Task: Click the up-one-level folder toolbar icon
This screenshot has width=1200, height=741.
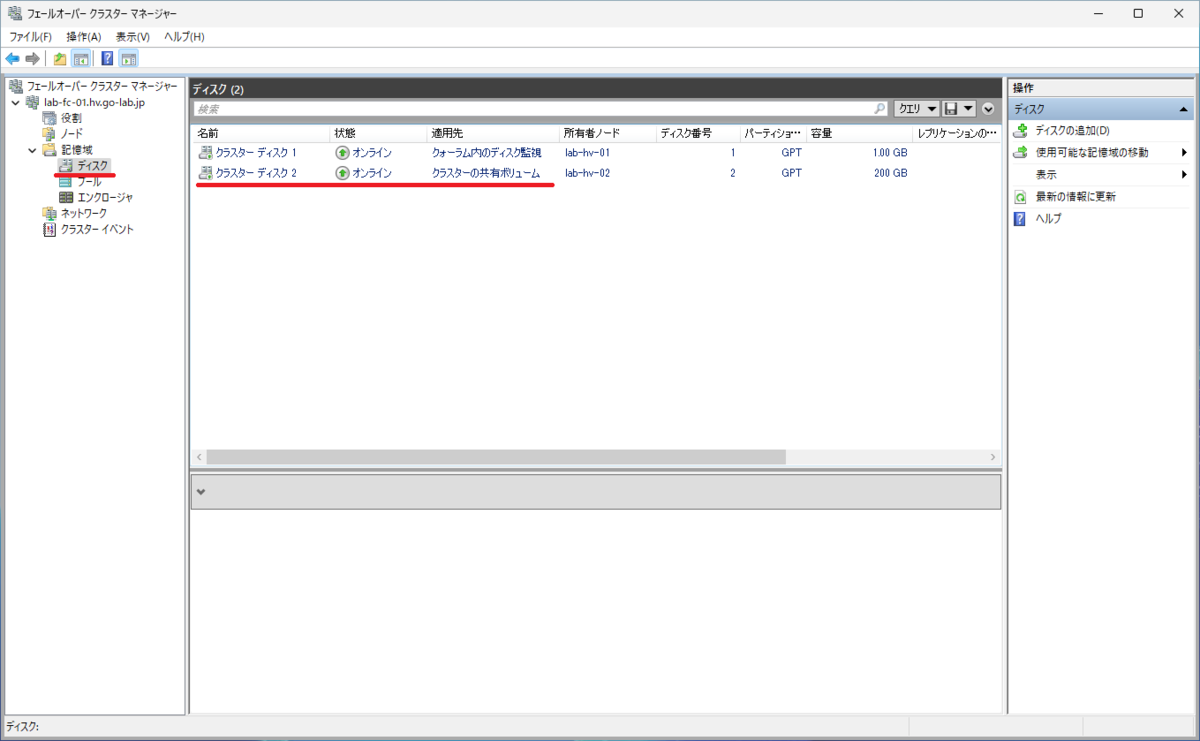Action: (60, 58)
